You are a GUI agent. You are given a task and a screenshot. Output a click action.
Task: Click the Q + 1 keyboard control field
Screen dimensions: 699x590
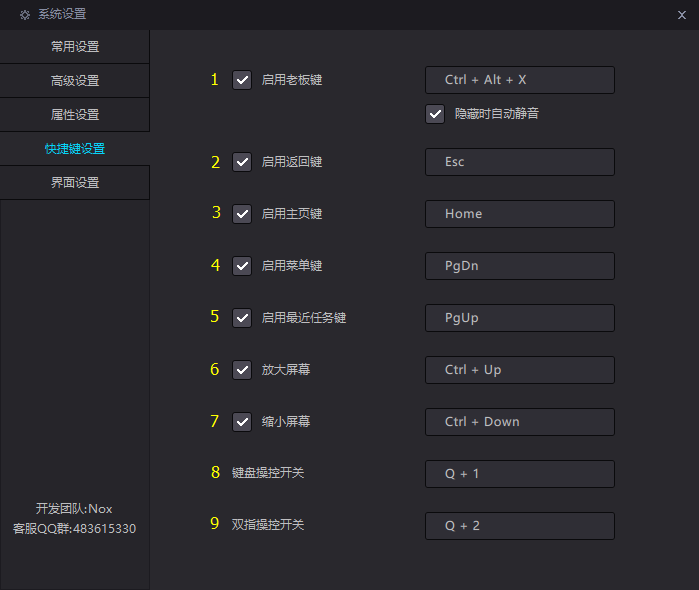[519, 474]
